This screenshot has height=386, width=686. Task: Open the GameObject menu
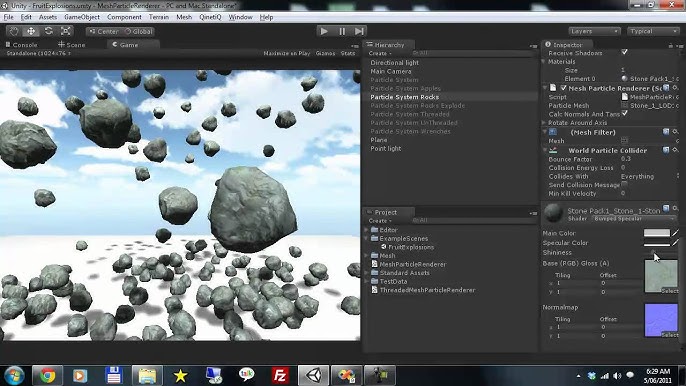[82, 17]
